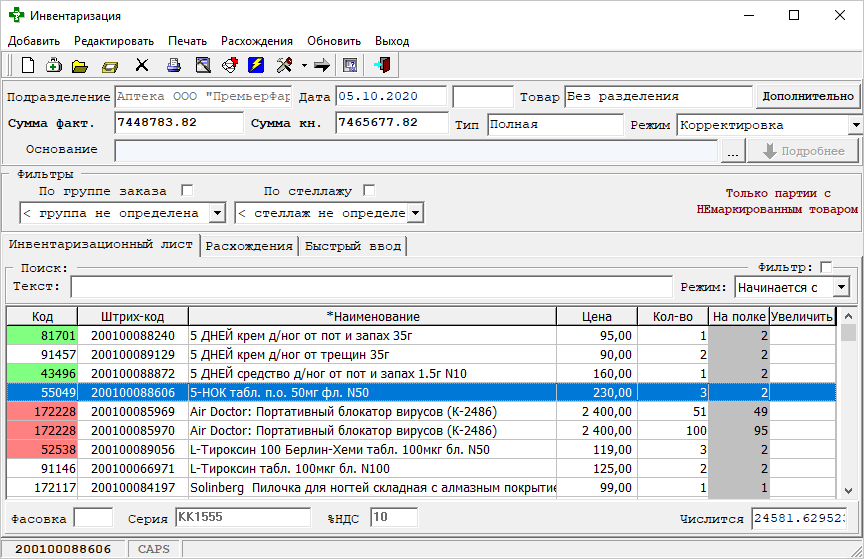Expand the 'группа не определена' dropdown
The width and height of the screenshot is (864, 559).
point(218,213)
